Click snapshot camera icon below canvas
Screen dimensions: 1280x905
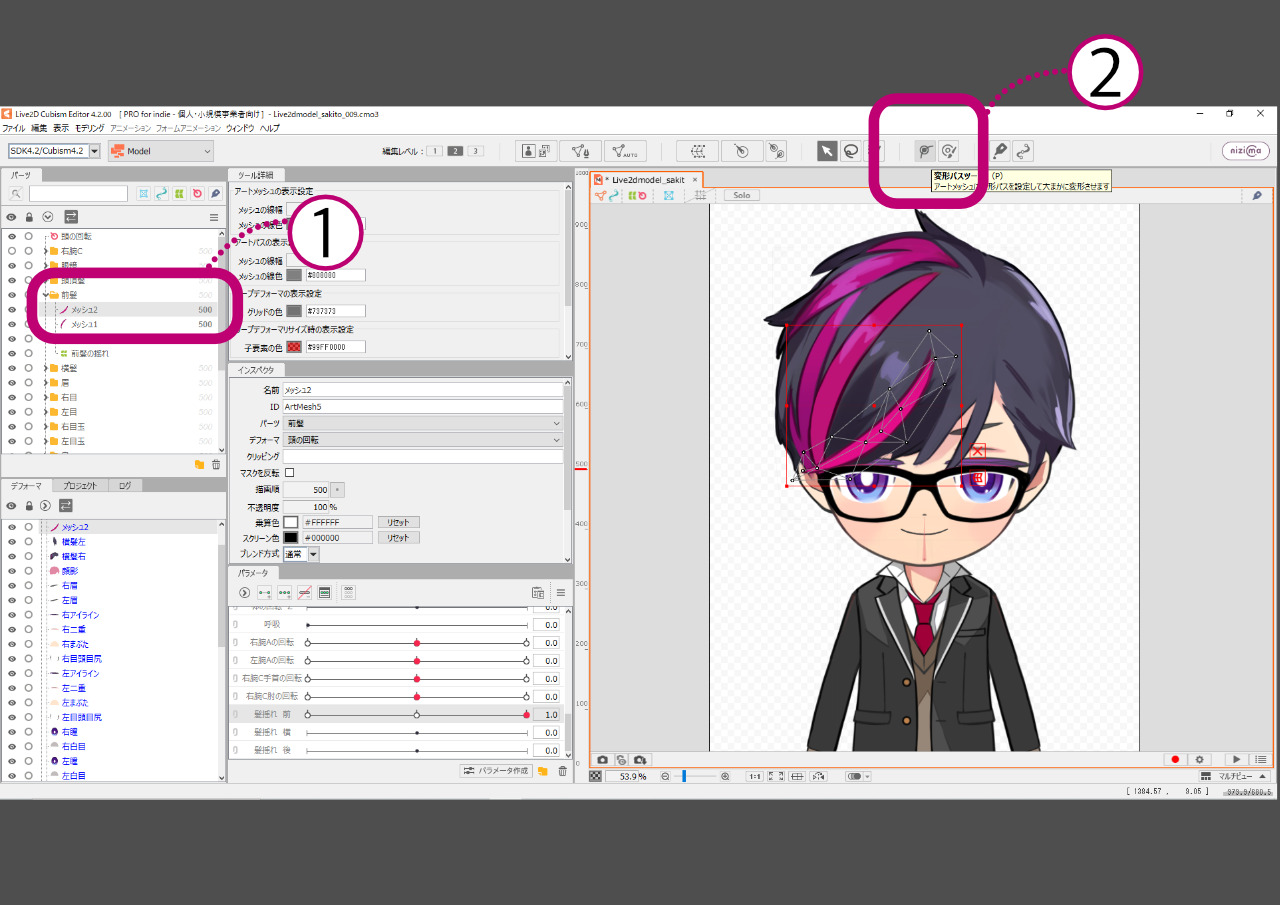click(603, 760)
